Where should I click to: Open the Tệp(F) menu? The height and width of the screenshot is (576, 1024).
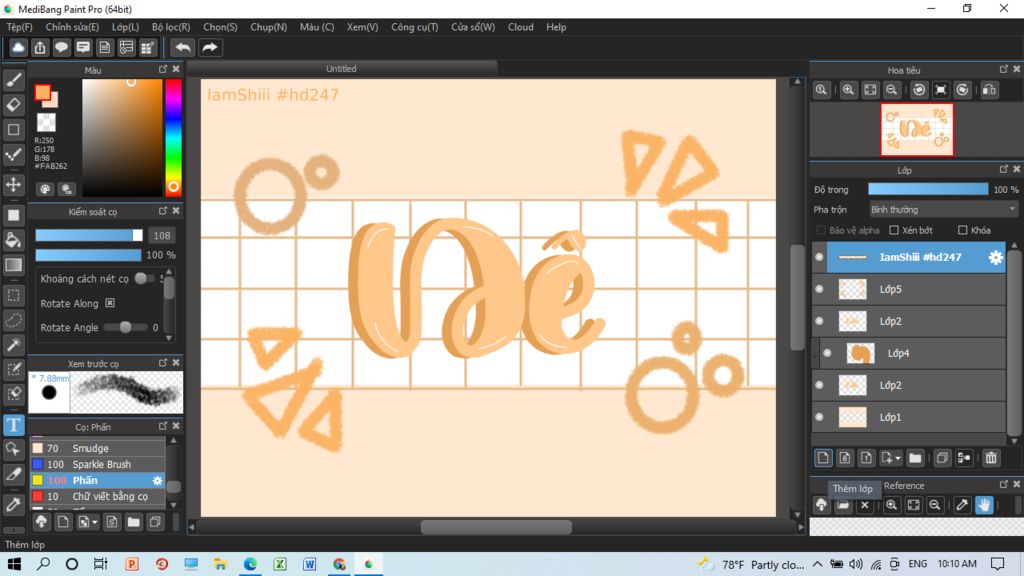point(19,27)
